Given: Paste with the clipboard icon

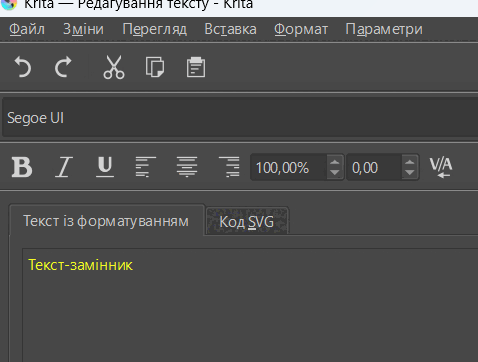Looking at the screenshot, I should coord(196,67).
